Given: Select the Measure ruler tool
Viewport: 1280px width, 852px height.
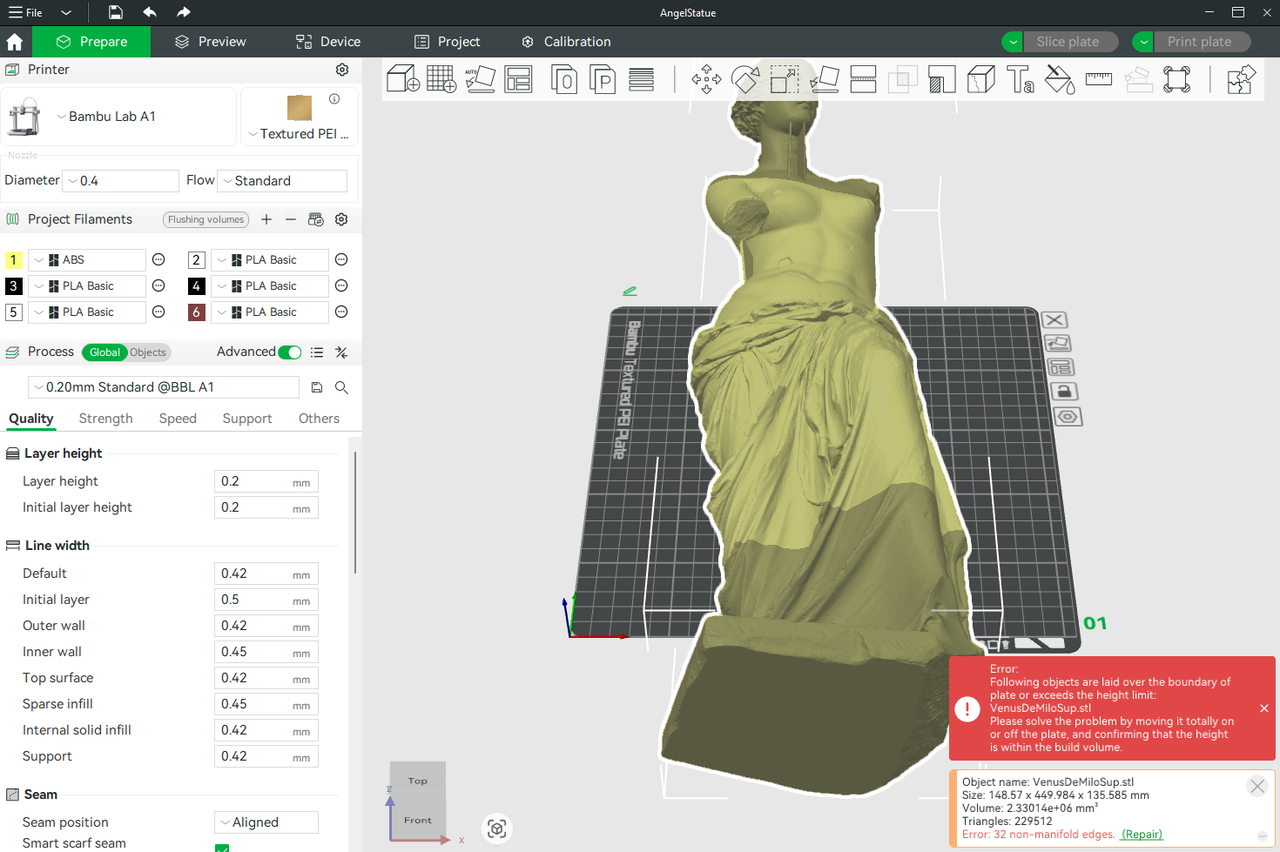Looking at the screenshot, I should (1099, 79).
